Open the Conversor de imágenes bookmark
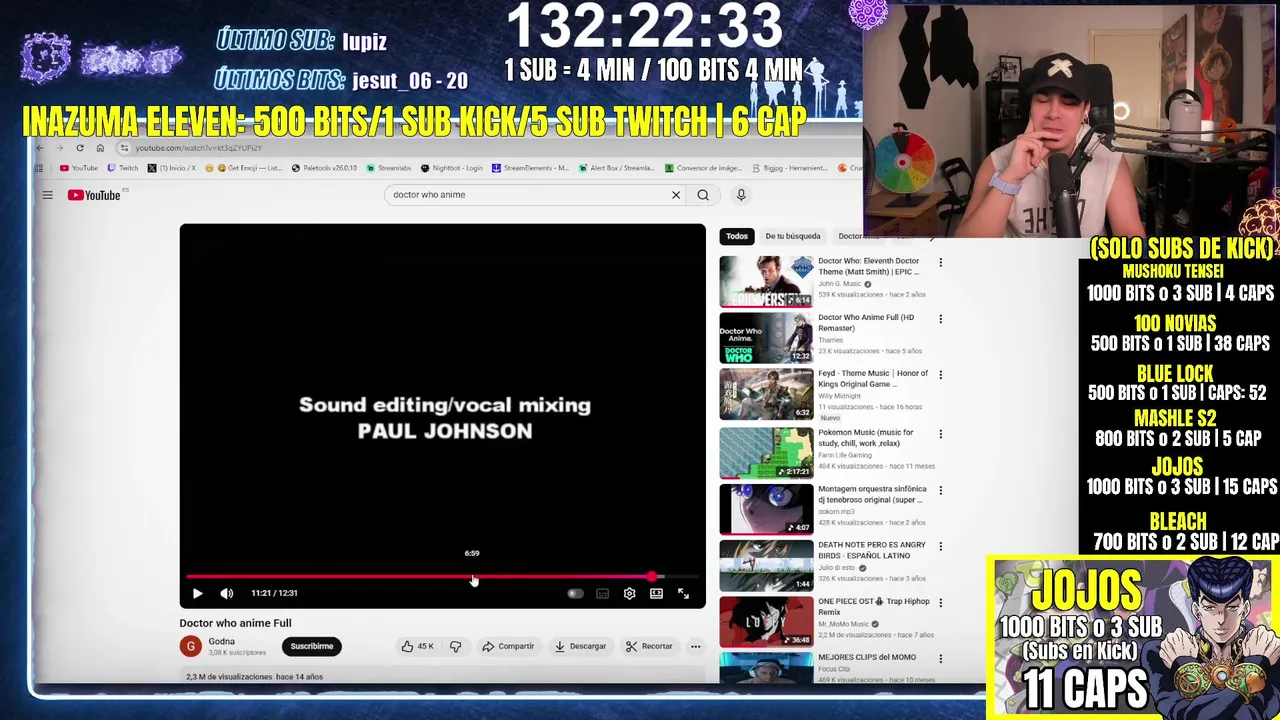The width and height of the screenshot is (1280, 720). click(x=703, y=168)
